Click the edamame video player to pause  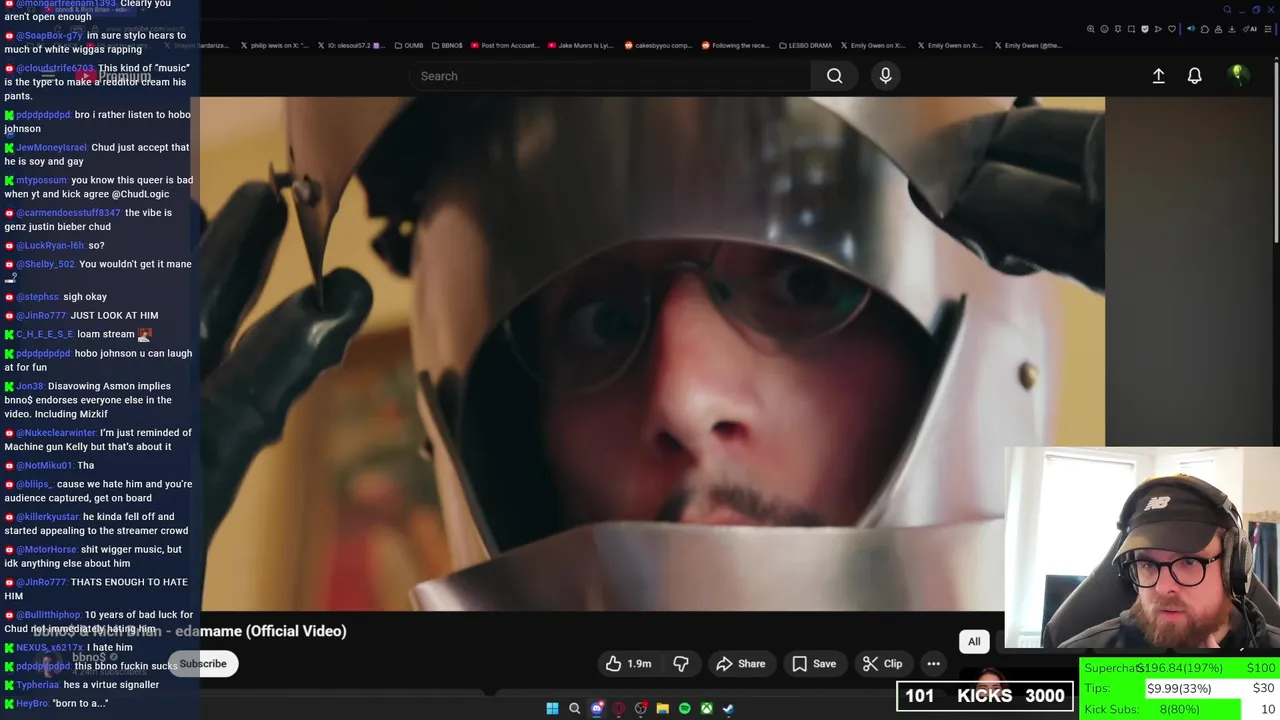652,353
